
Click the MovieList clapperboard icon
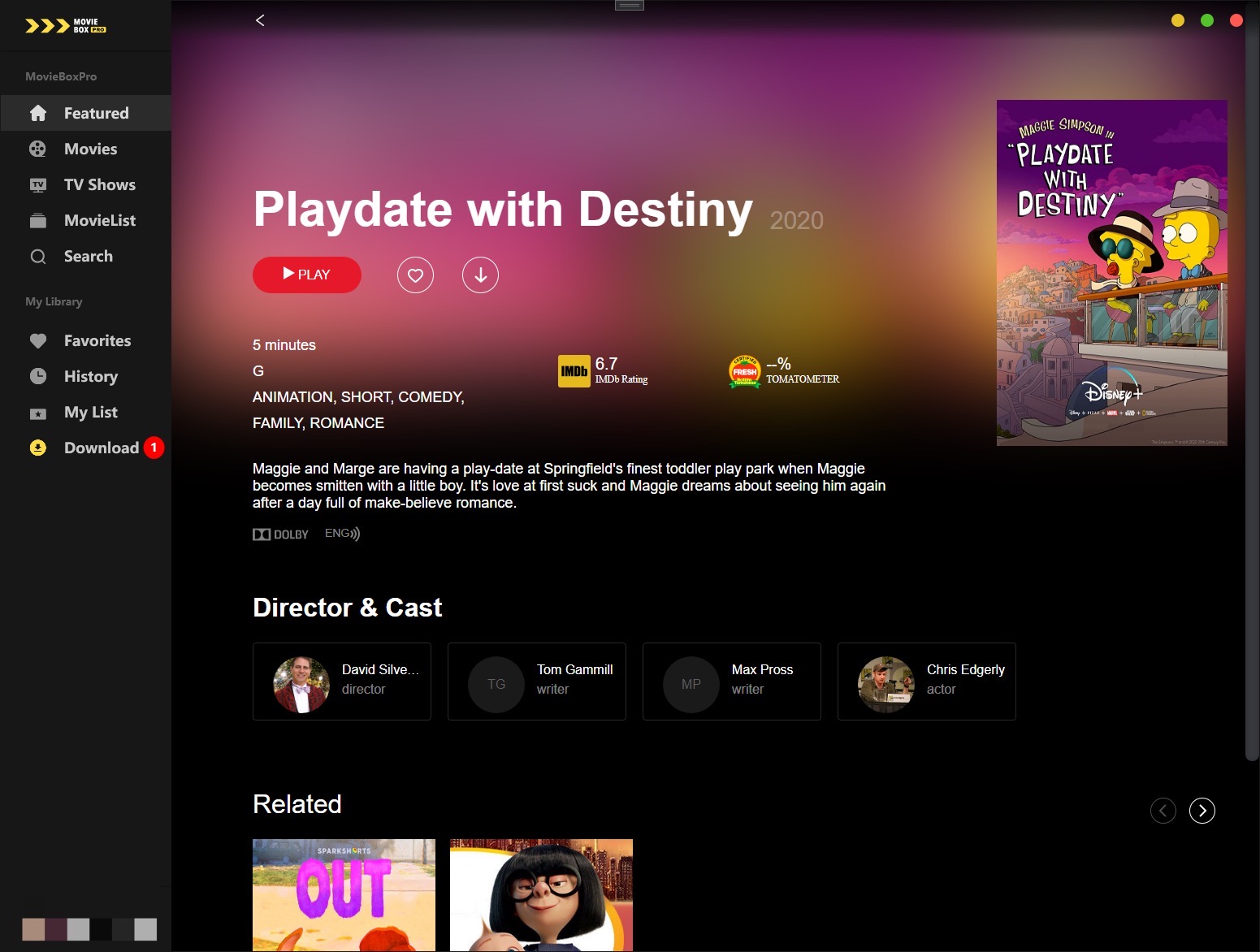point(38,220)
